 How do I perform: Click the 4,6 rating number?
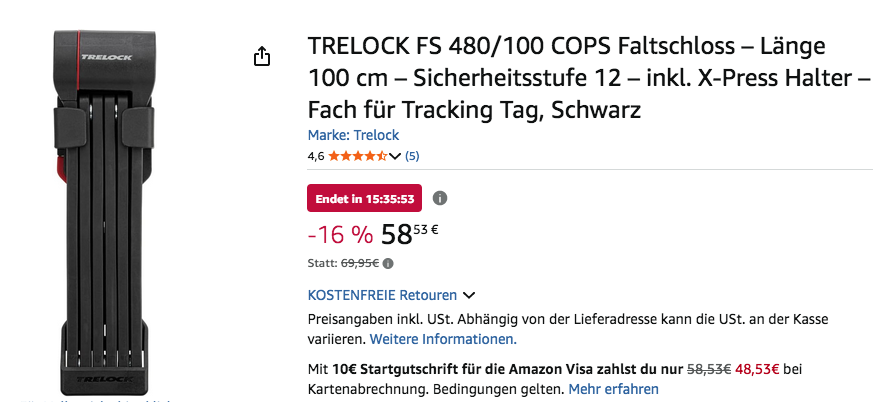(x=316, y=156)
